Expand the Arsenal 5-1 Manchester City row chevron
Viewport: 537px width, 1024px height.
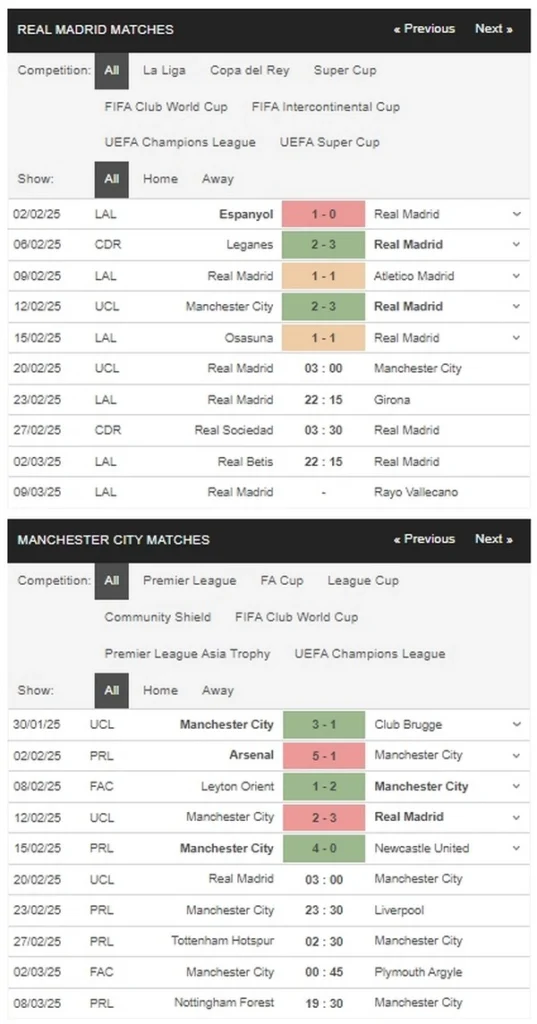coord(517,756)
